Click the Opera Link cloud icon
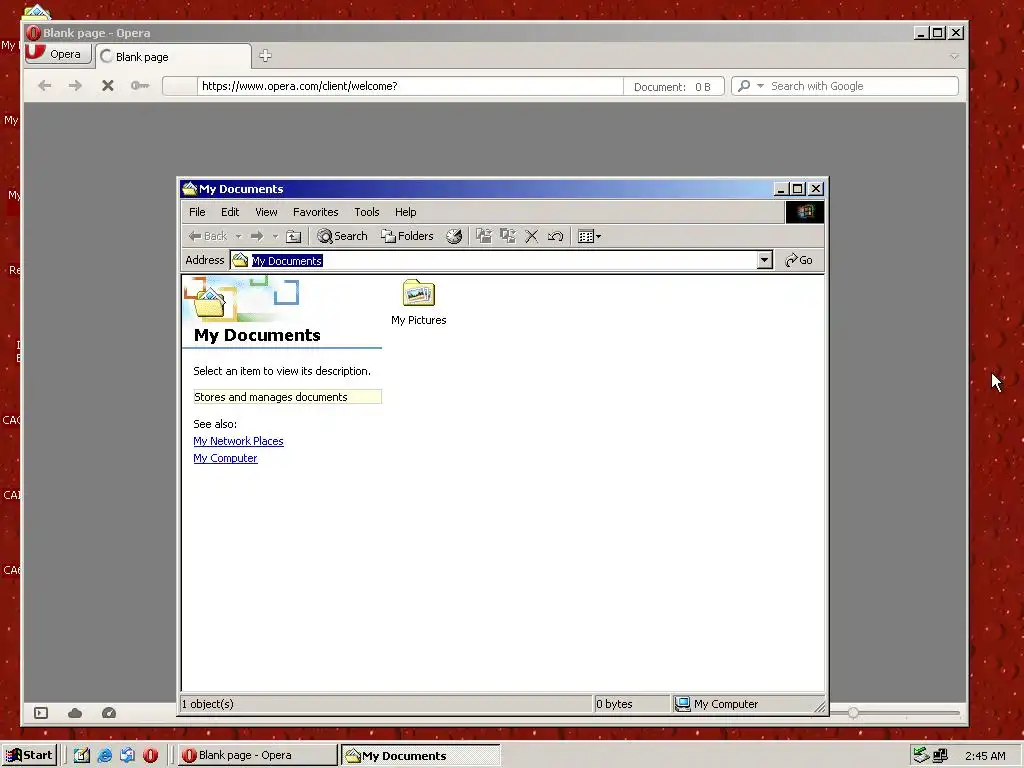The width and height of the screenshot is (1024, 768). 75,713
